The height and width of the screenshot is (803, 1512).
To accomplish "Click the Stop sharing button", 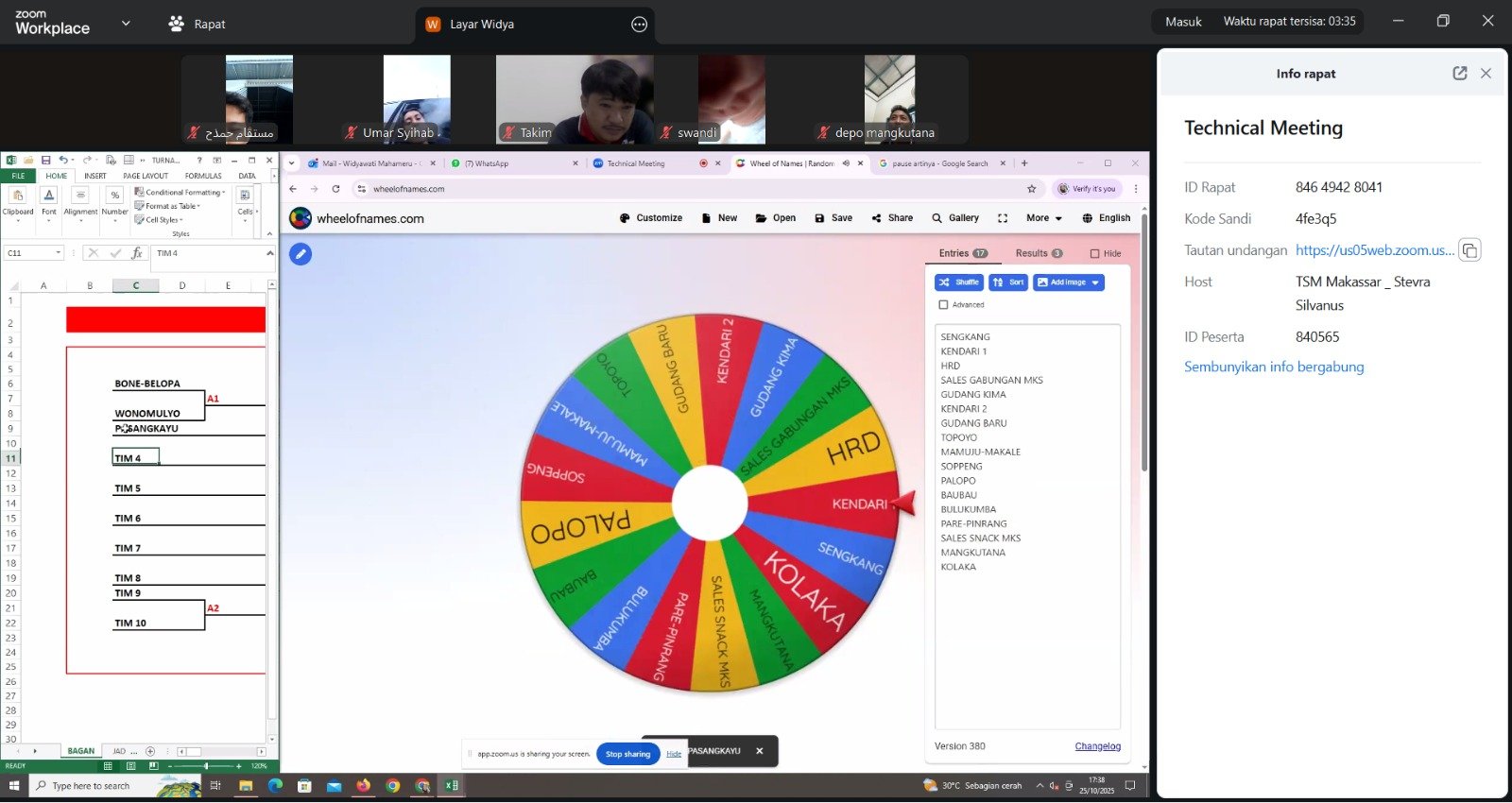I will (627, 754).
